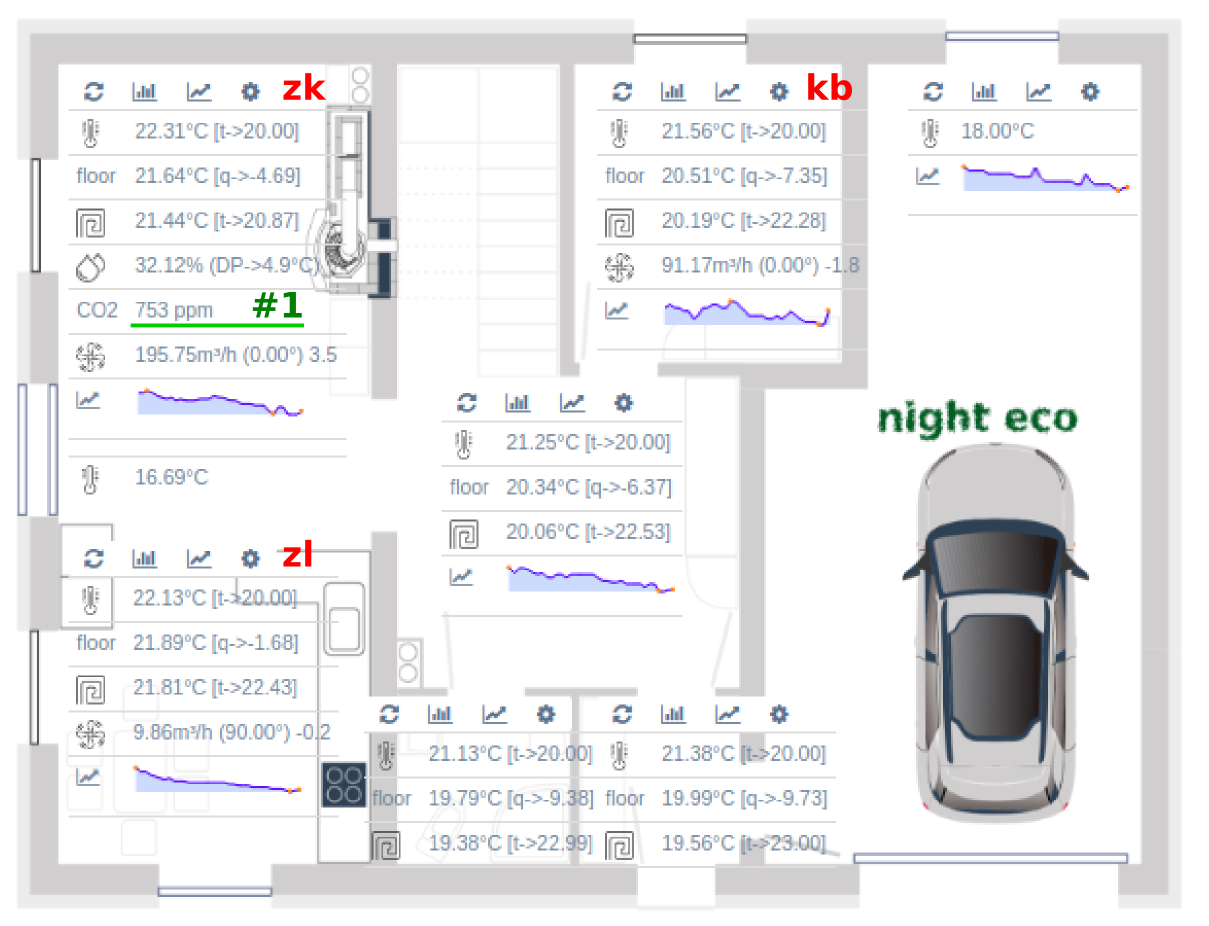The height and width of the screenshot is (926, 1209).
Task: Open bar chart in 21.25°C panel
Action: (x=517, y=403)
